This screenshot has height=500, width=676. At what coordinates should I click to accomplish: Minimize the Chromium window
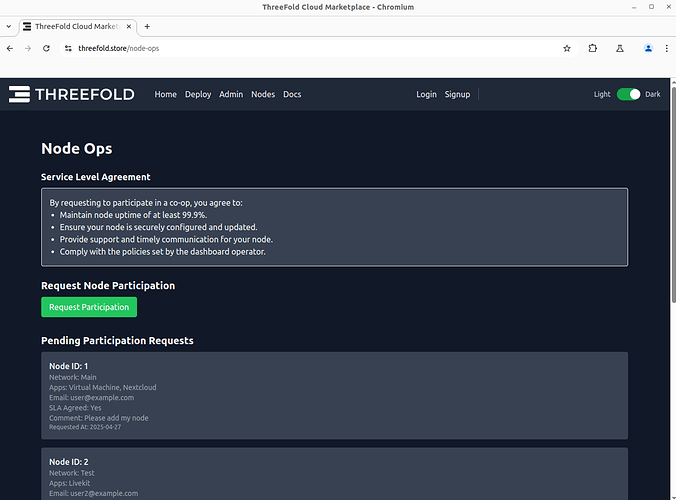(x=634, y=7)
